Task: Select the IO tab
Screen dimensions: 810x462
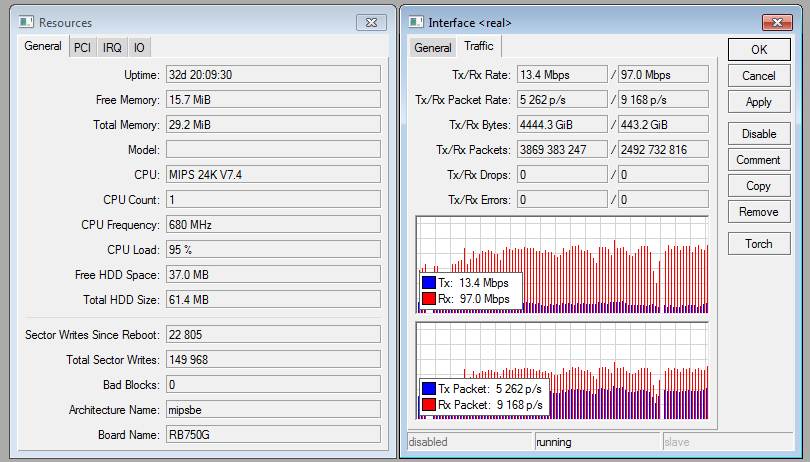Action: point(139,47)
